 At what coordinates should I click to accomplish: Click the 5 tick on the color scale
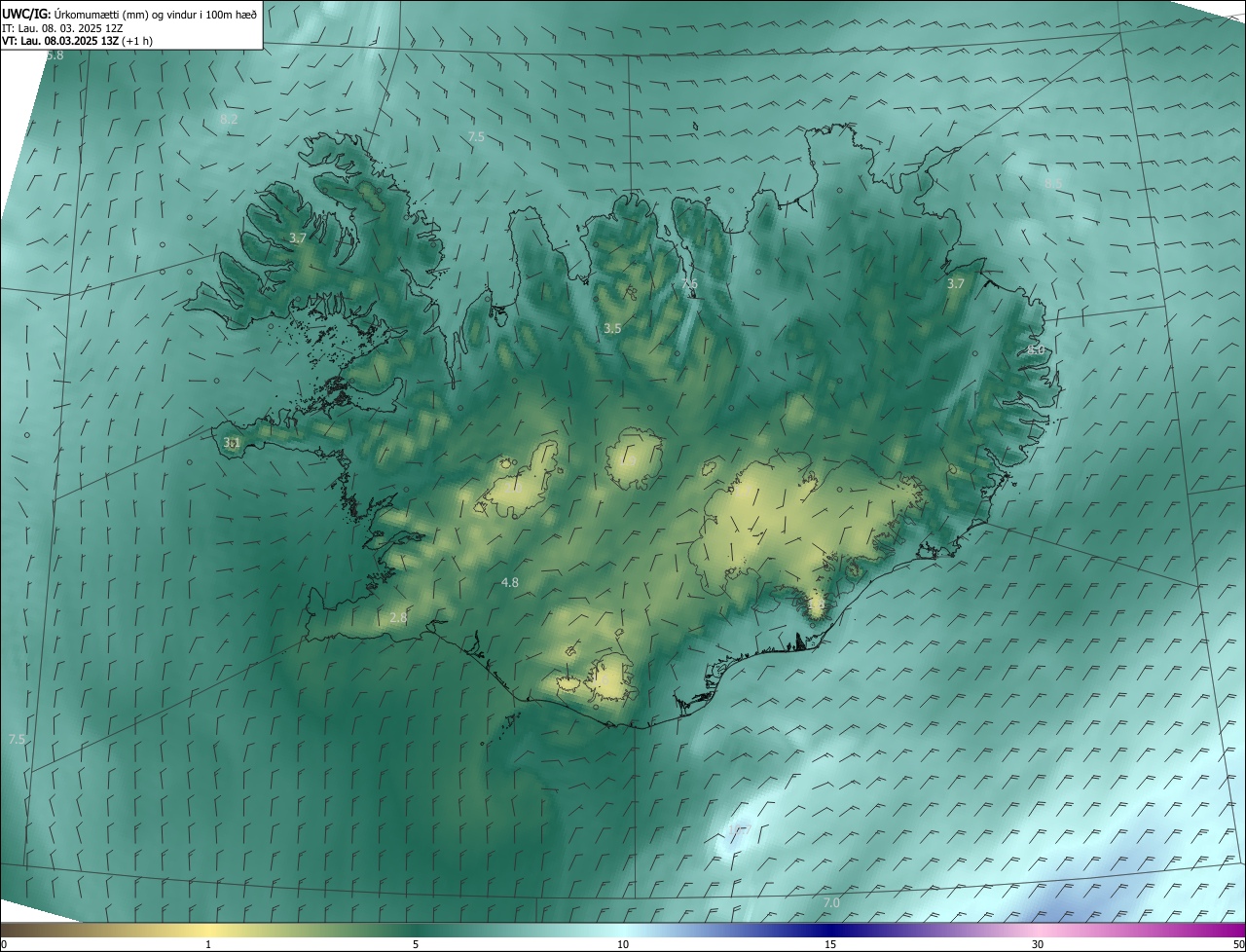(x=416, y=944)
